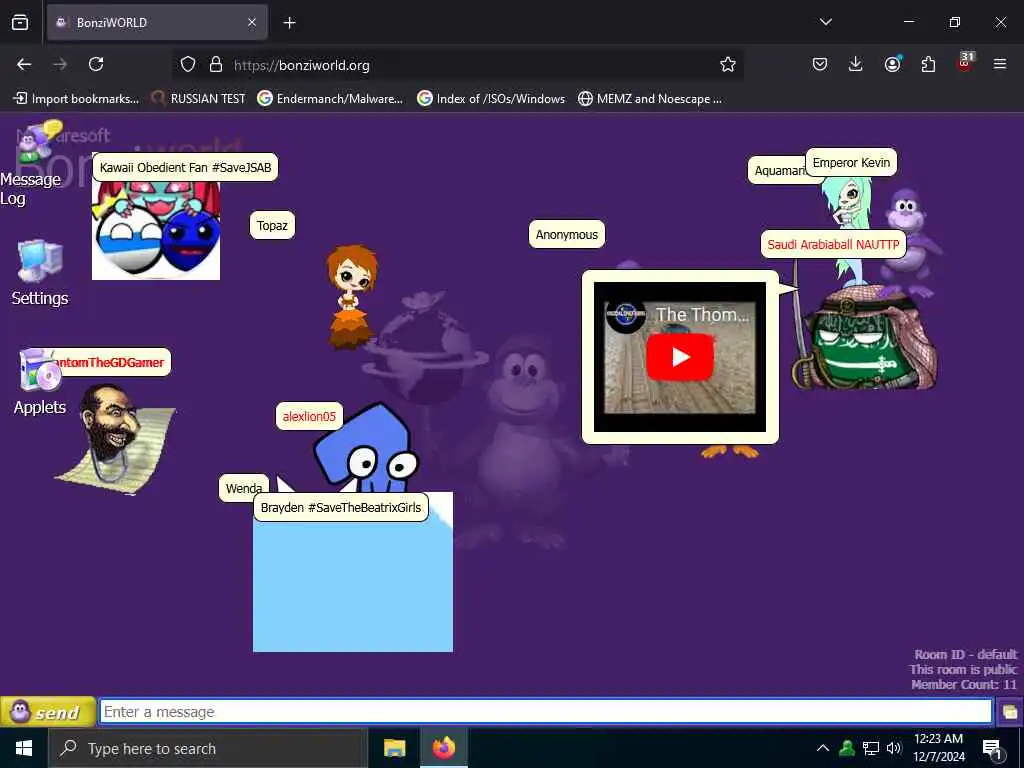
Task: Reload the BonziWORLD page
Action: (x=96, y=64)
